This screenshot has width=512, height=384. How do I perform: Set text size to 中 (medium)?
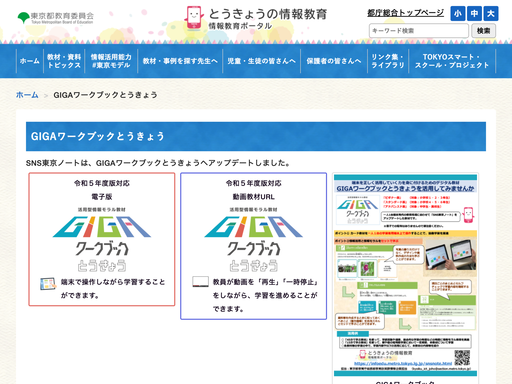pos(474,14)
